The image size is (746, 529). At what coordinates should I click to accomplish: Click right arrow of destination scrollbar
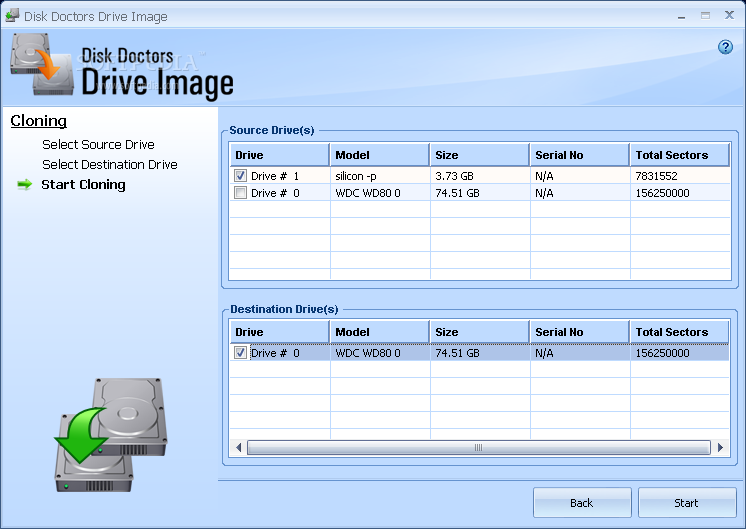pyautogui.click(x=720, y=447)
